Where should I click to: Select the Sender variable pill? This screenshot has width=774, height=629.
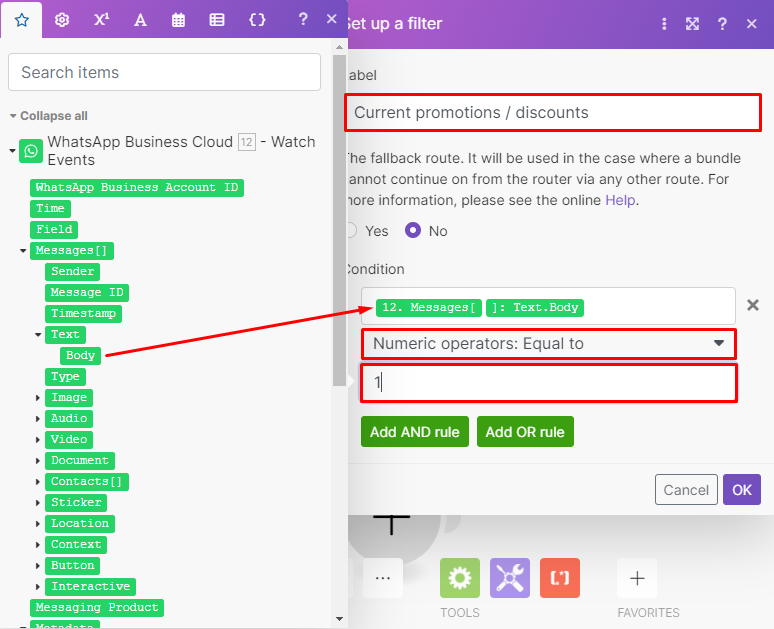[73, 272]
